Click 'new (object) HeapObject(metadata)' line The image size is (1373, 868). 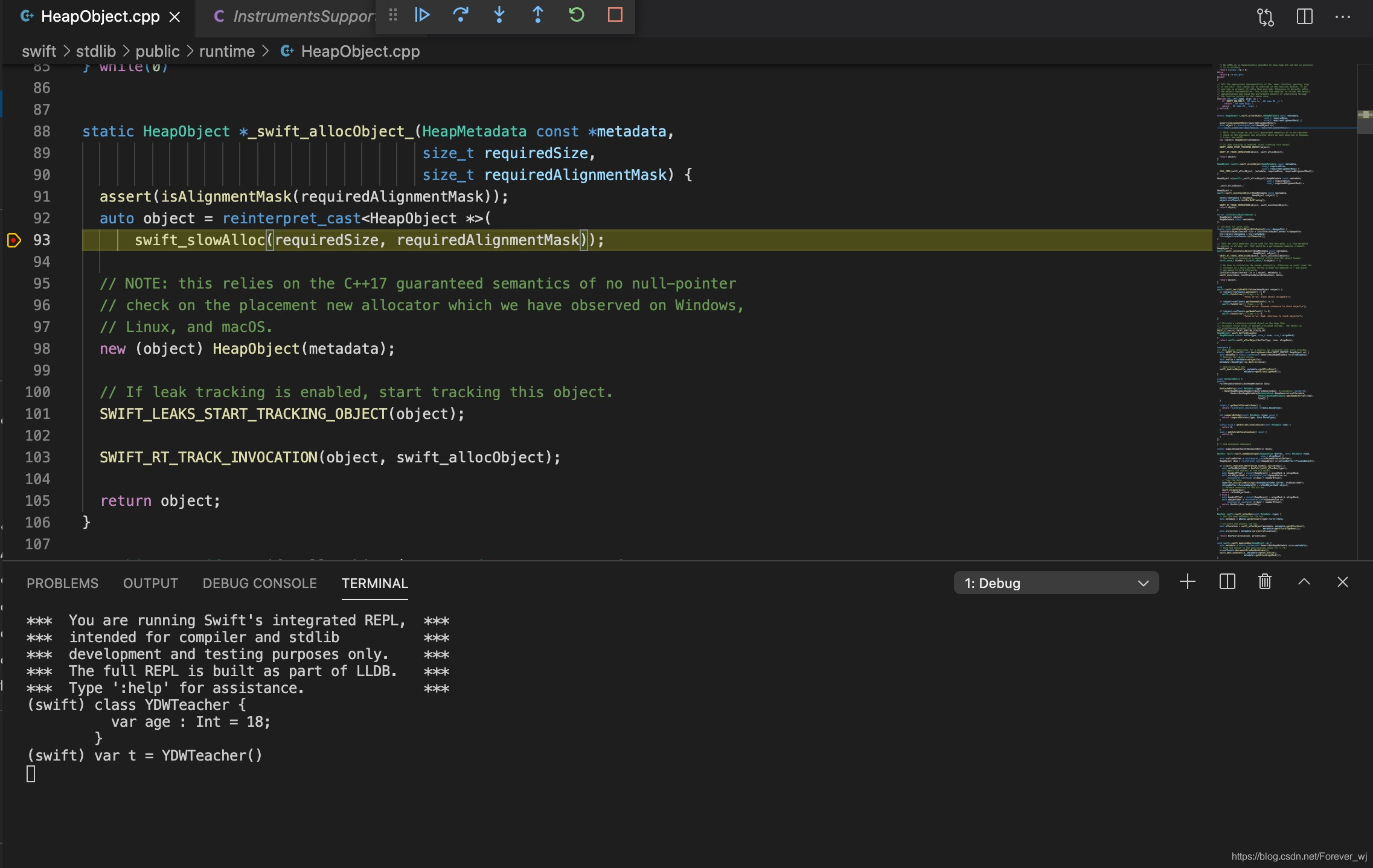tap(247, 349)
